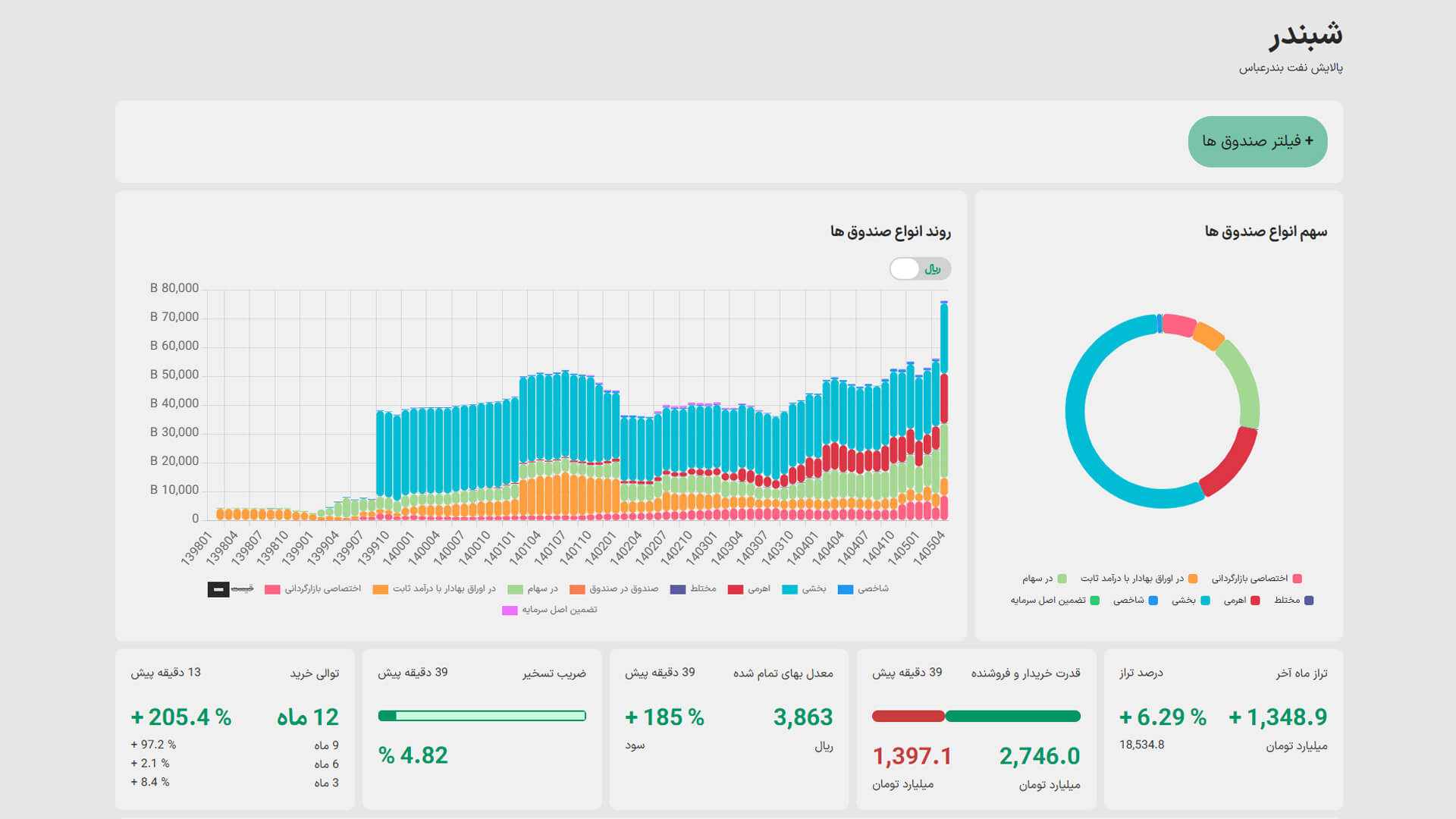Click the value % 4.82
The image size is (1456, 819).
tap(413, 756)
